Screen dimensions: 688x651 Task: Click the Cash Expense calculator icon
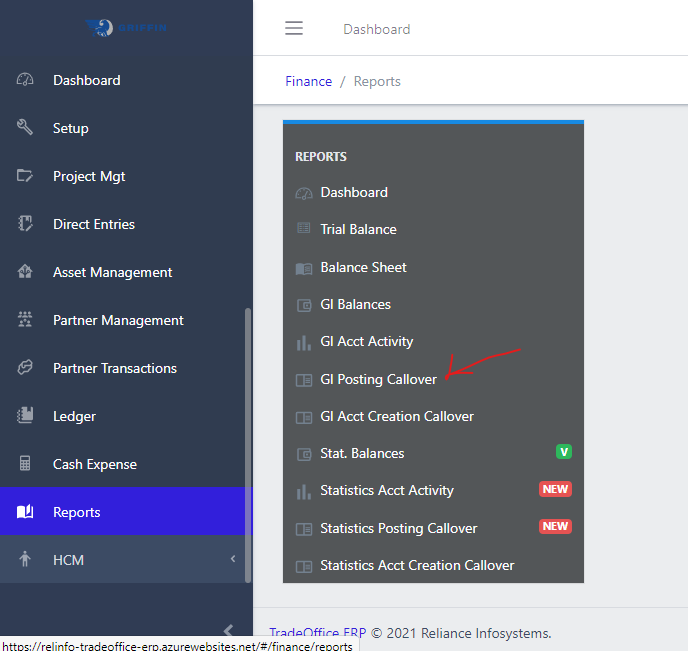click(26, 464)
